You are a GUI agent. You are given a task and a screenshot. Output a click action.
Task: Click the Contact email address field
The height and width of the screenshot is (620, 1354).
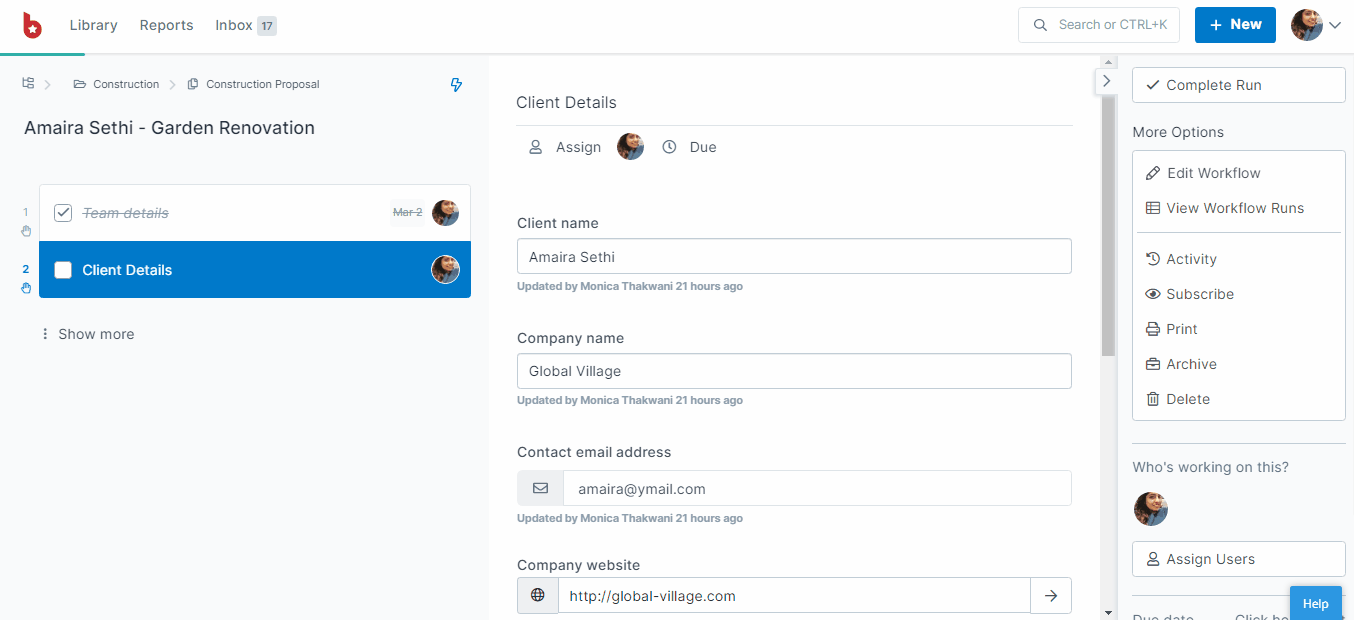[x=817, y=489]
